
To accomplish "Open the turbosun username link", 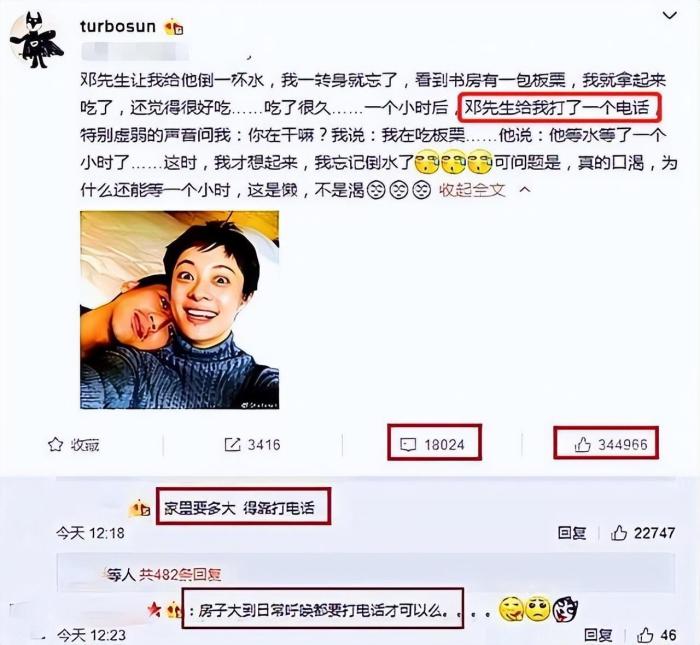I will tap(118, 27).
